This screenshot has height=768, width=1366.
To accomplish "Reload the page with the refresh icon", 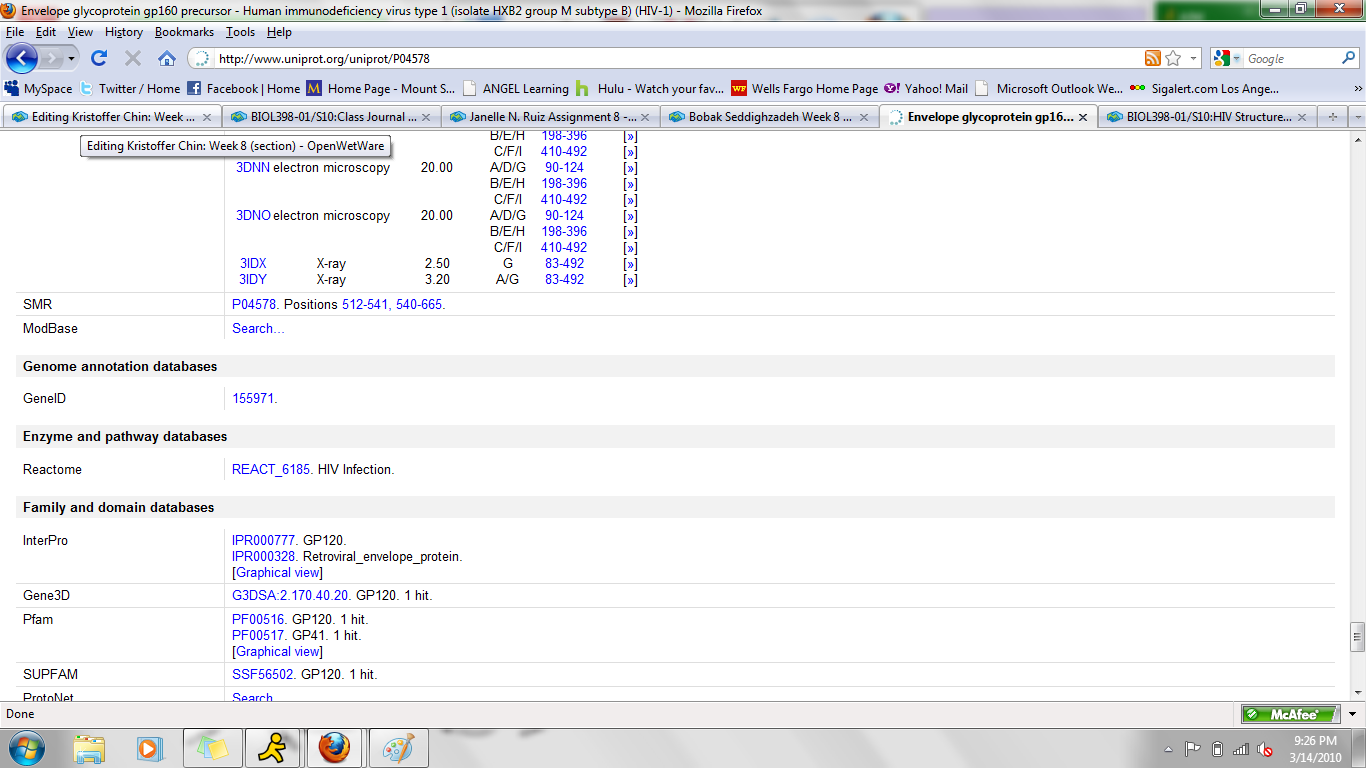I will (99, 58).
